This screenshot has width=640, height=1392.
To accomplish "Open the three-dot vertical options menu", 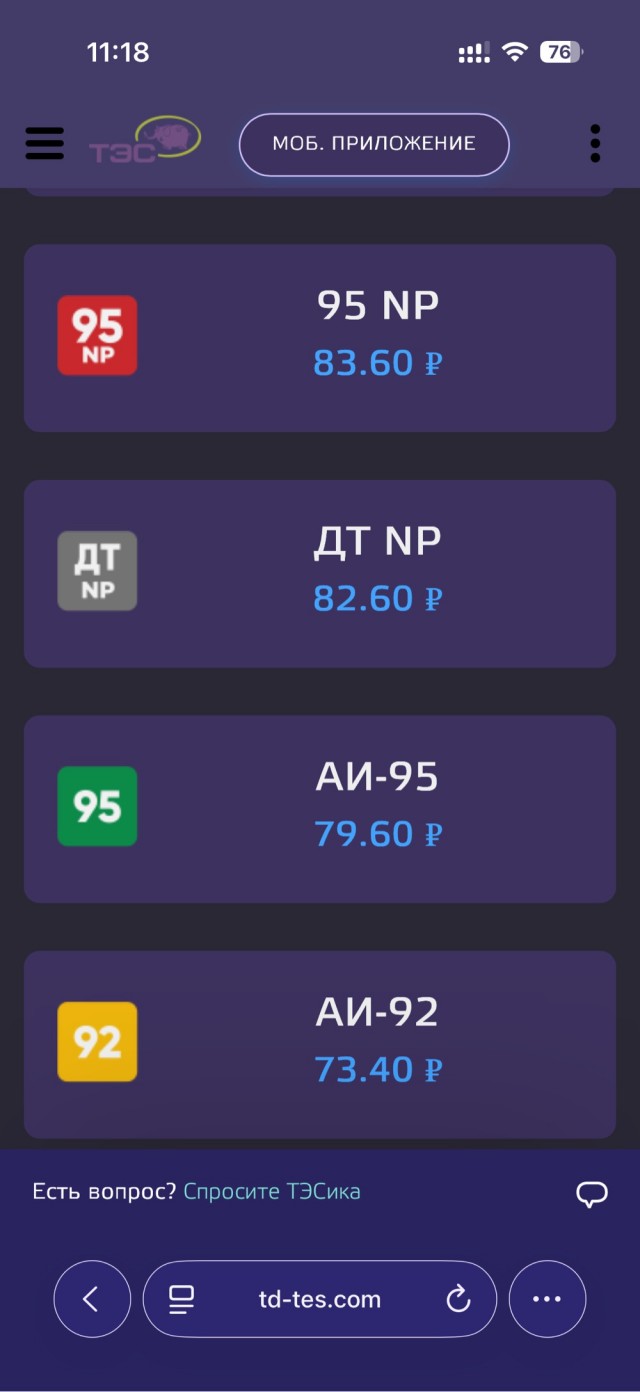I will coord(595,144).
